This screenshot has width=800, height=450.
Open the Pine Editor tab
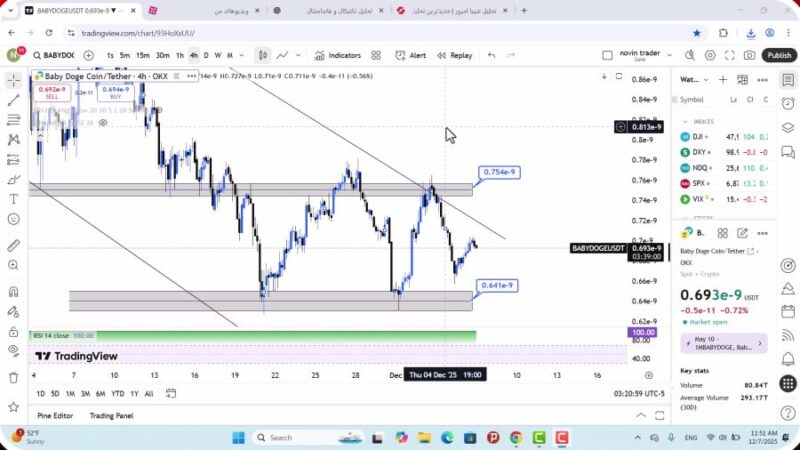[x=55, y=416]
